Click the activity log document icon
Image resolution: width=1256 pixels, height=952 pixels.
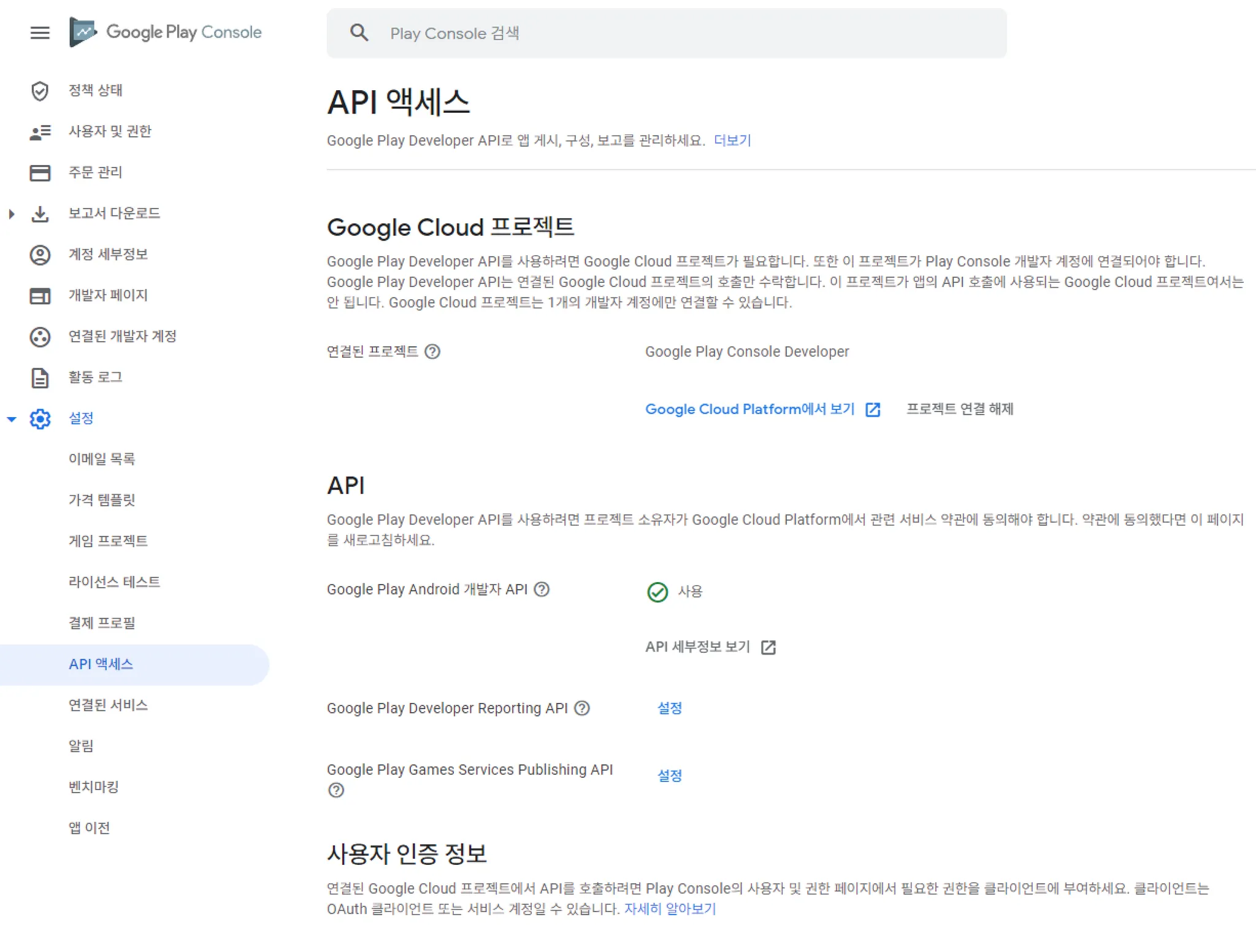(40, 378)
